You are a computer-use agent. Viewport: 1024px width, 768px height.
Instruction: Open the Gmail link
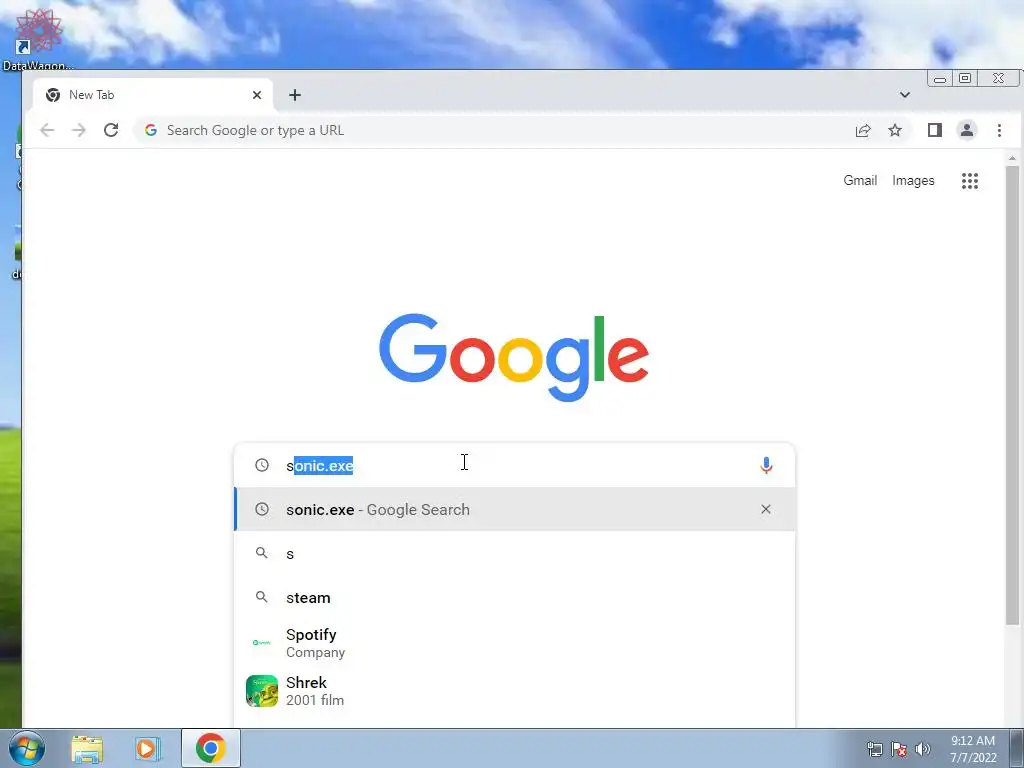[859, 180]
